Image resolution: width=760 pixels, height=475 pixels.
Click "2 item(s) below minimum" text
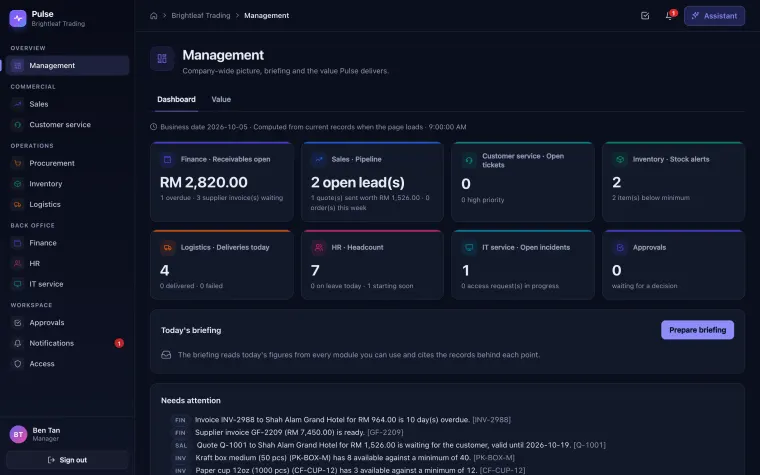[x=650, y=198]
